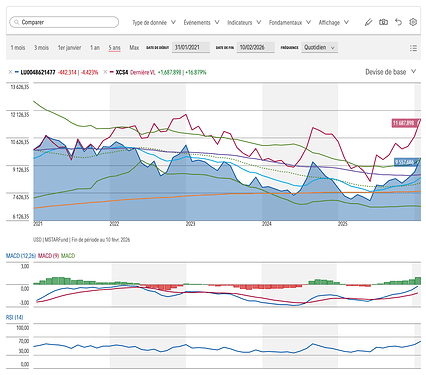Image resolution: width=426 pixels, height=375 pixels.
Task: Click the search magnifier in the Comparer field
Action: (x=16, y=22)
